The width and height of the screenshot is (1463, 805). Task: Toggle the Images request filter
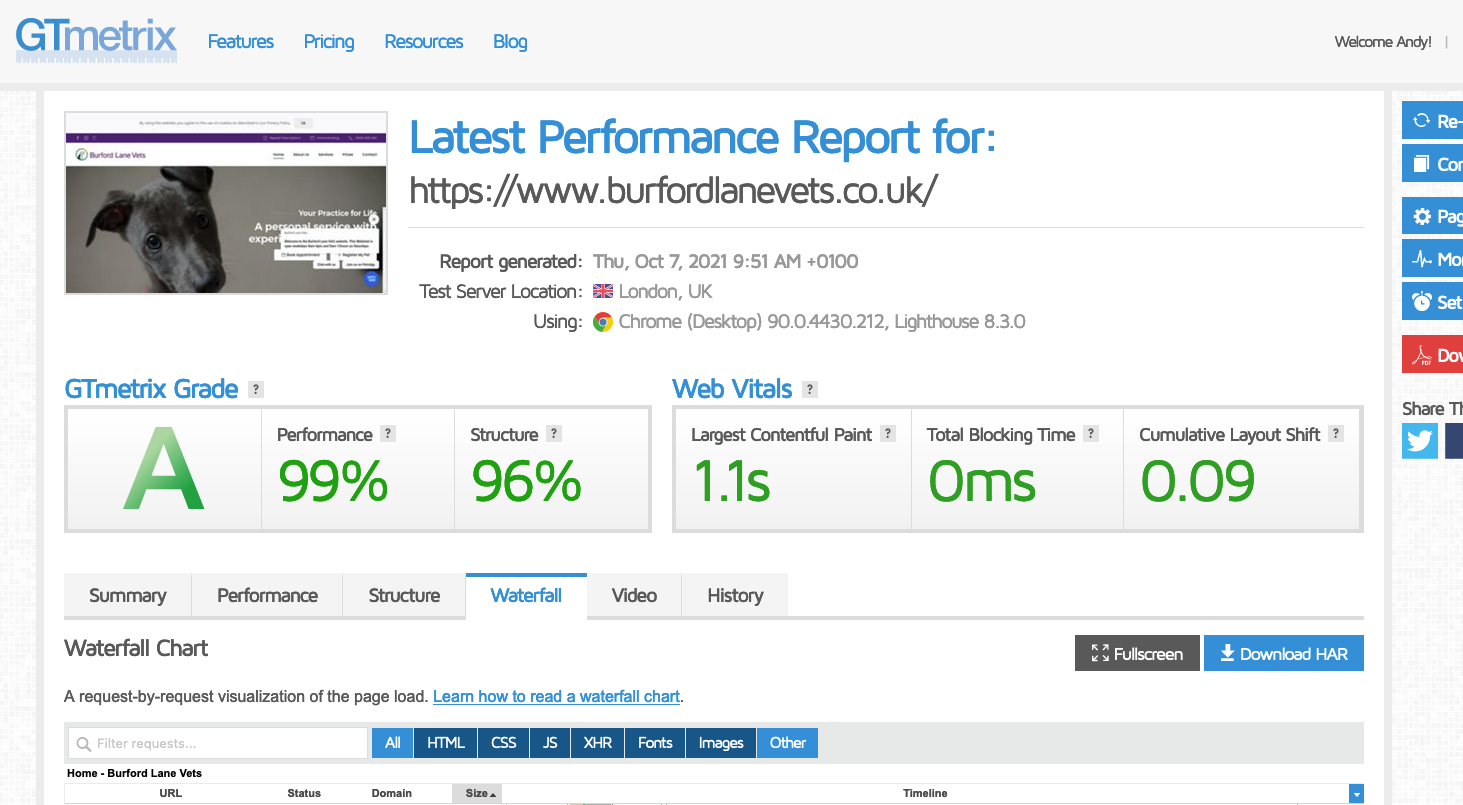click(721, 743)
